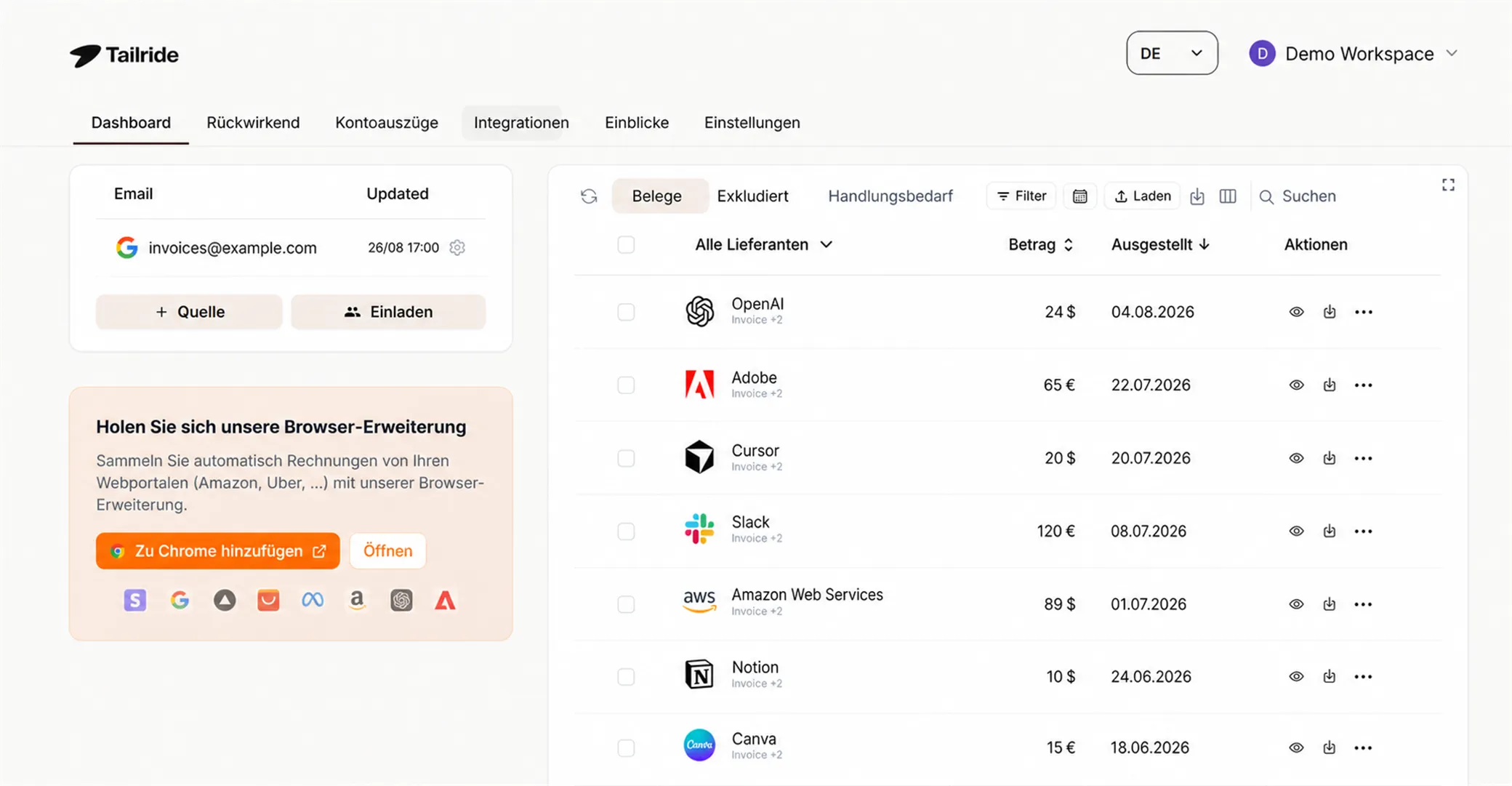Click the Meta icon in extension card
1512x786 pixels.
pos(313,600)
